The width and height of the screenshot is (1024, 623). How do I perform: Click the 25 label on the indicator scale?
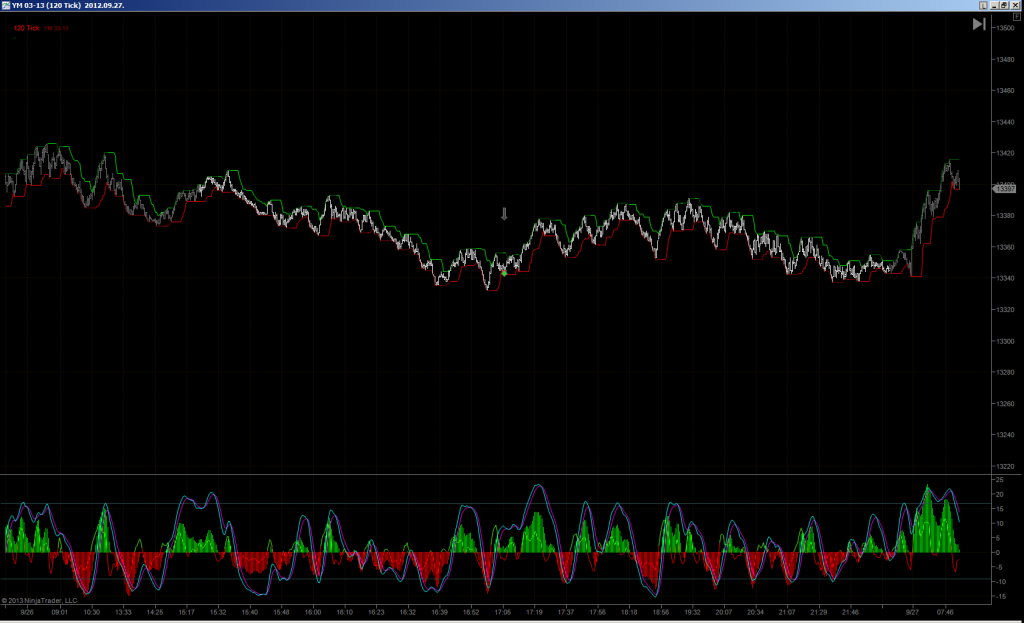click(x=999, y=480)
